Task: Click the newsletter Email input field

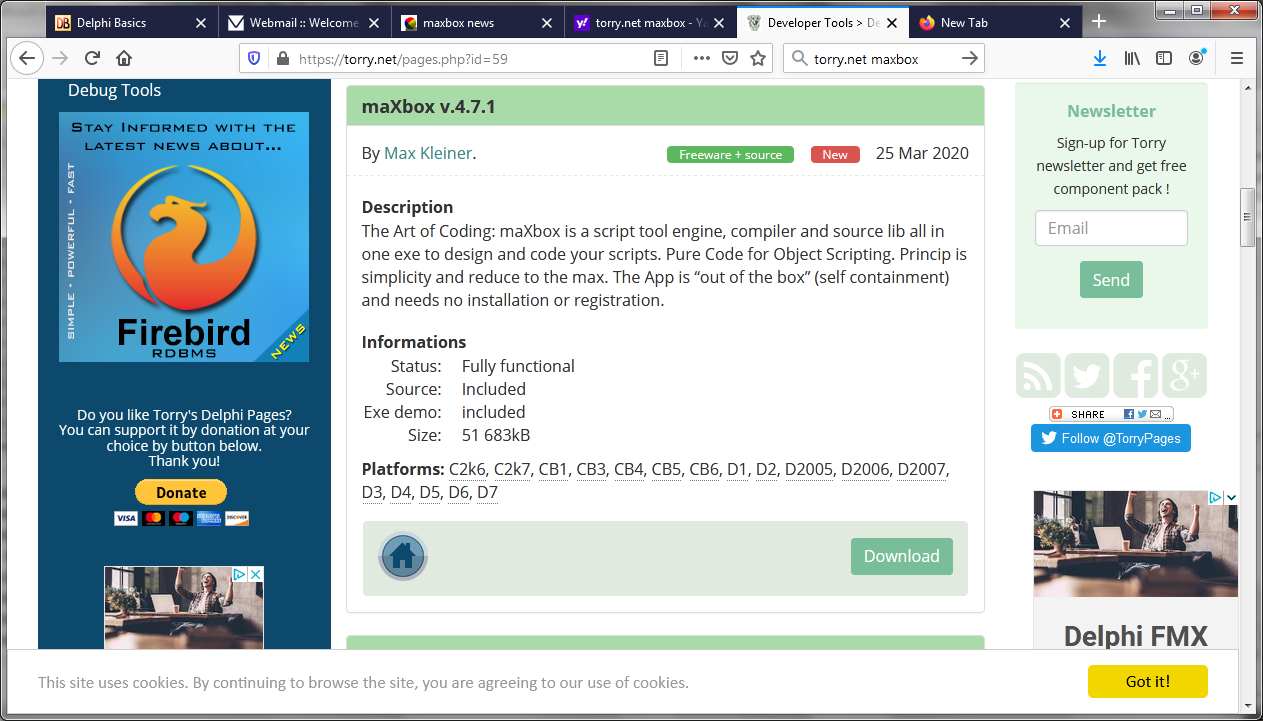Action: [1111, 228]
